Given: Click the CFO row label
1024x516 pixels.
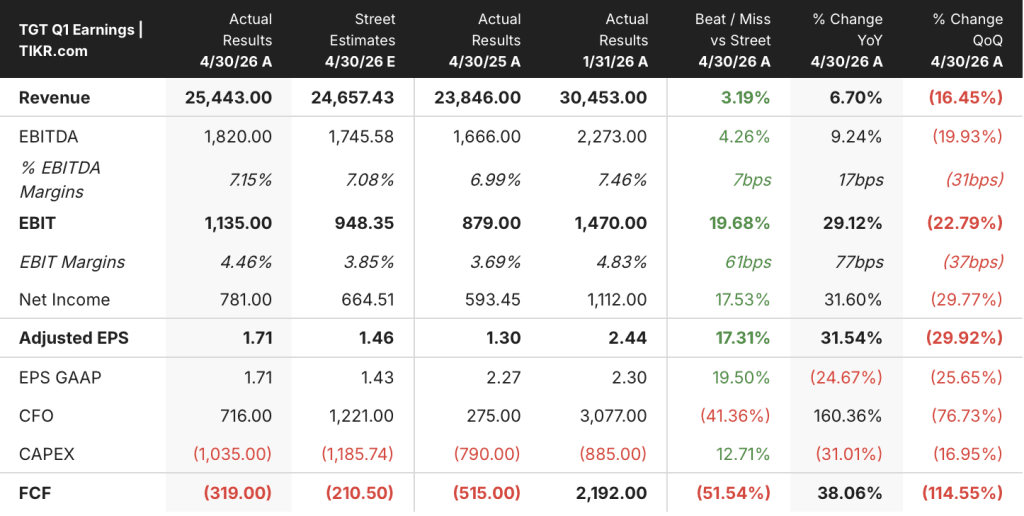Looking at the screenshot, I should click(x=36, y=416).
